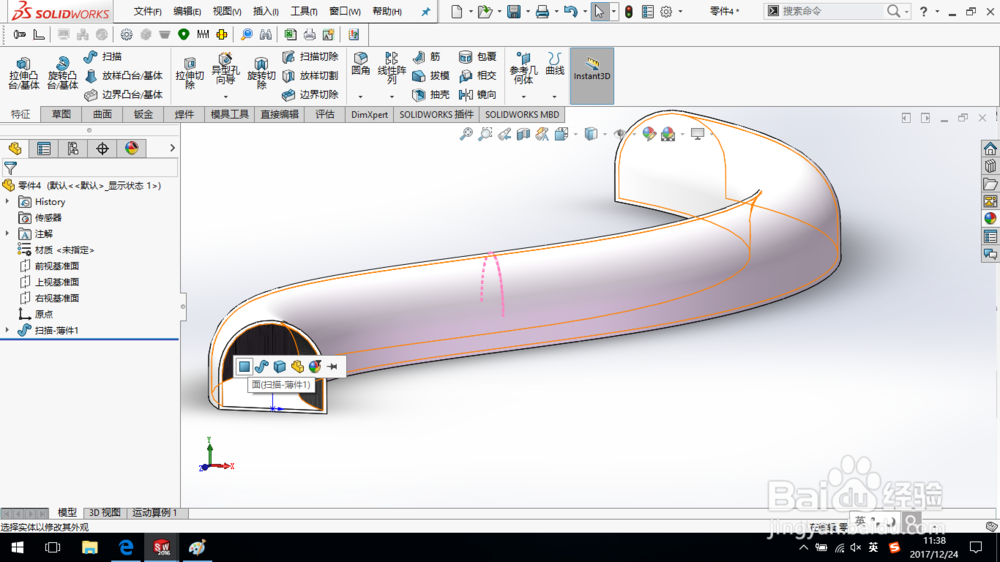Click the Lofted Boss/Base (放样凸台/基体) tool

pos(124,76)
